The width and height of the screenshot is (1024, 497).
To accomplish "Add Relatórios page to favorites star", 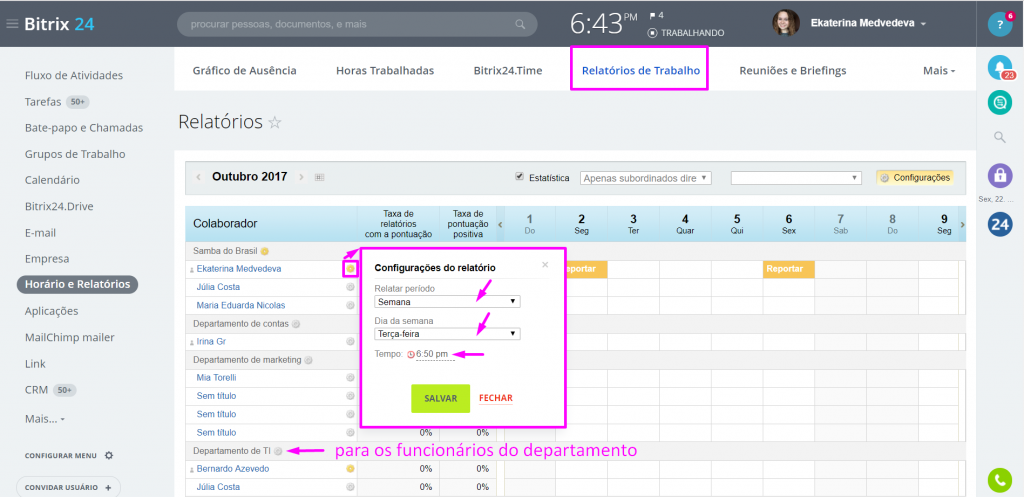I will pos(275,123).
